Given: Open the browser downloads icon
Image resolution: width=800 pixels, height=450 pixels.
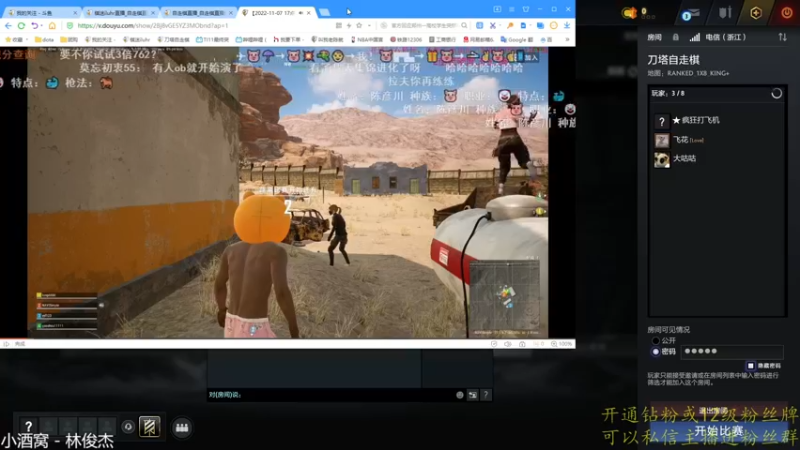Looking at the screenshot, I should pos(567,26).
